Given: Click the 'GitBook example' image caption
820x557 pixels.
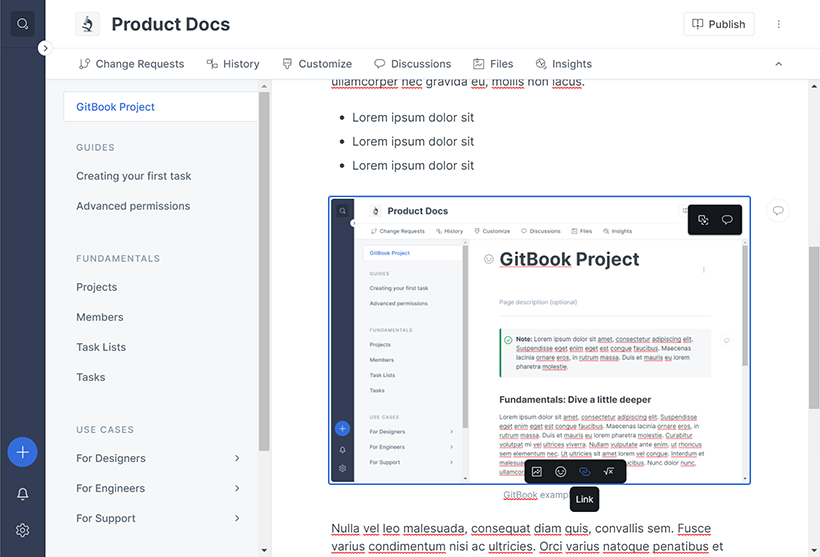Looking at the screenshot, I should point(536,495).
